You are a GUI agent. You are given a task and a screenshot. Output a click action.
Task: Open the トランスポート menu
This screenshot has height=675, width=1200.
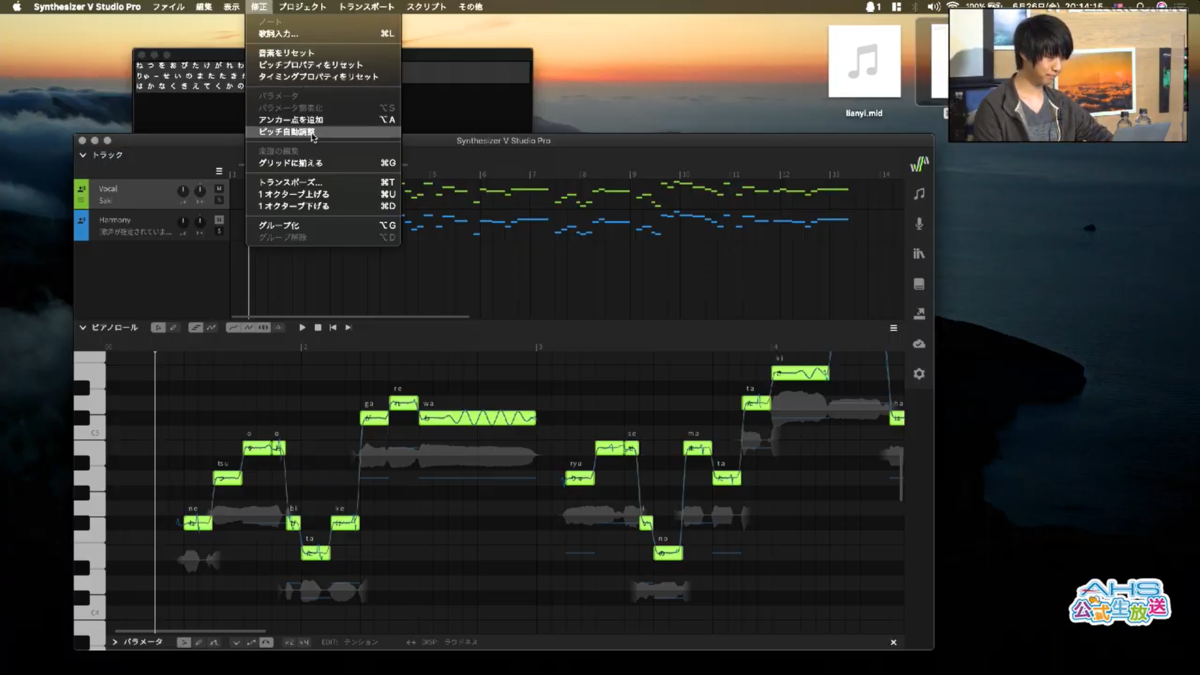click(366, 7)
